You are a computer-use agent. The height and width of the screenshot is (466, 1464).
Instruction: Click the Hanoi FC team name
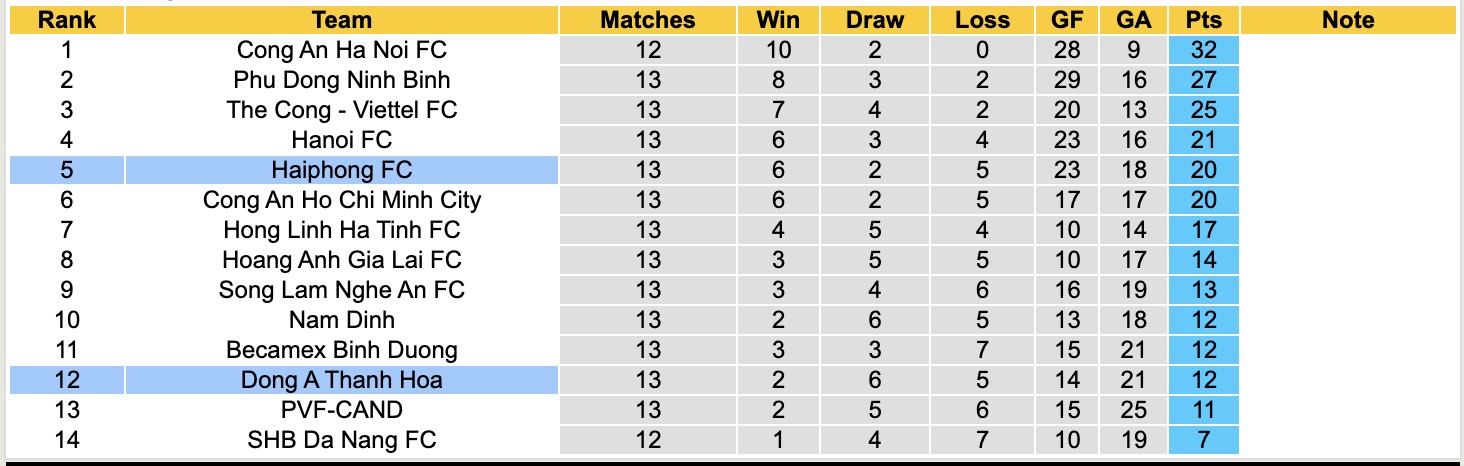[x=342, y=140]
